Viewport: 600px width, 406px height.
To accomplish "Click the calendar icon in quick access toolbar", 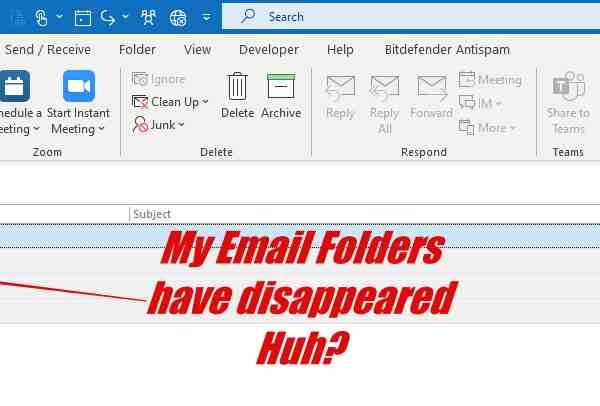I will click(x=83, y=18).
